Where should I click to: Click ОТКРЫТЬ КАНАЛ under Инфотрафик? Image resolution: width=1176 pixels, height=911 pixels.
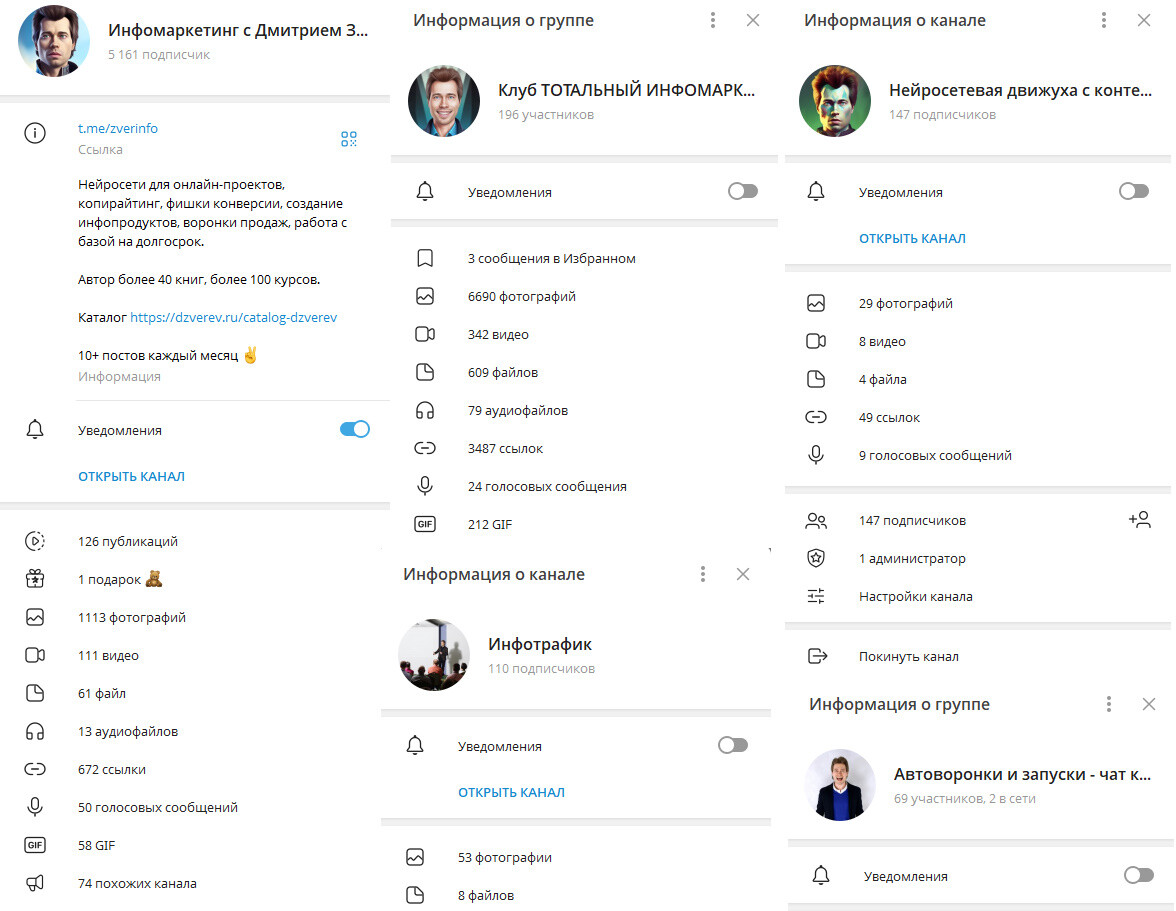512,792
